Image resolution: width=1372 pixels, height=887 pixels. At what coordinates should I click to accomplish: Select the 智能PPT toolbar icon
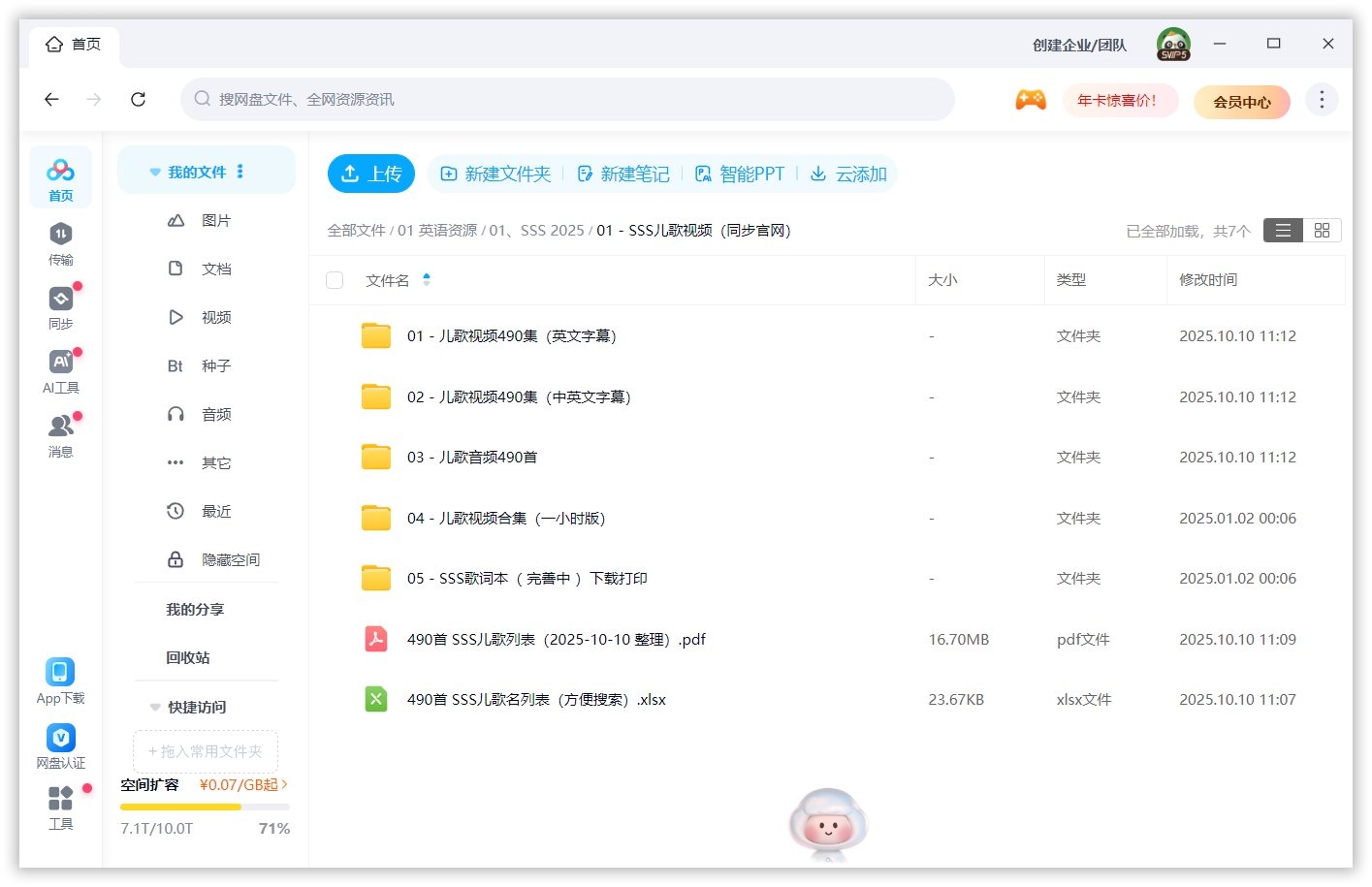[740, 174]
